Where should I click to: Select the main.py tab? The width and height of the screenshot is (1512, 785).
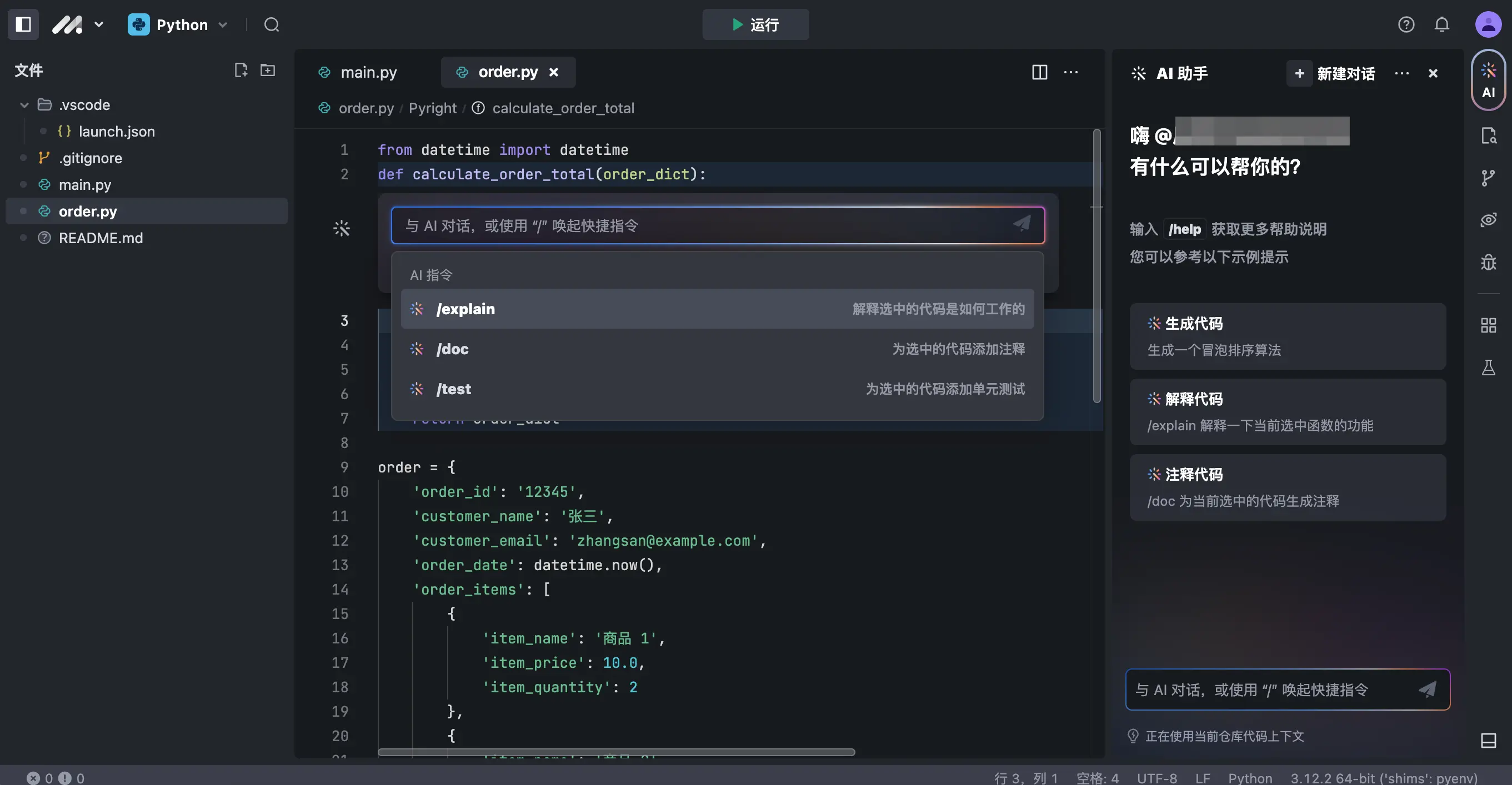click(x=368, y=72)
